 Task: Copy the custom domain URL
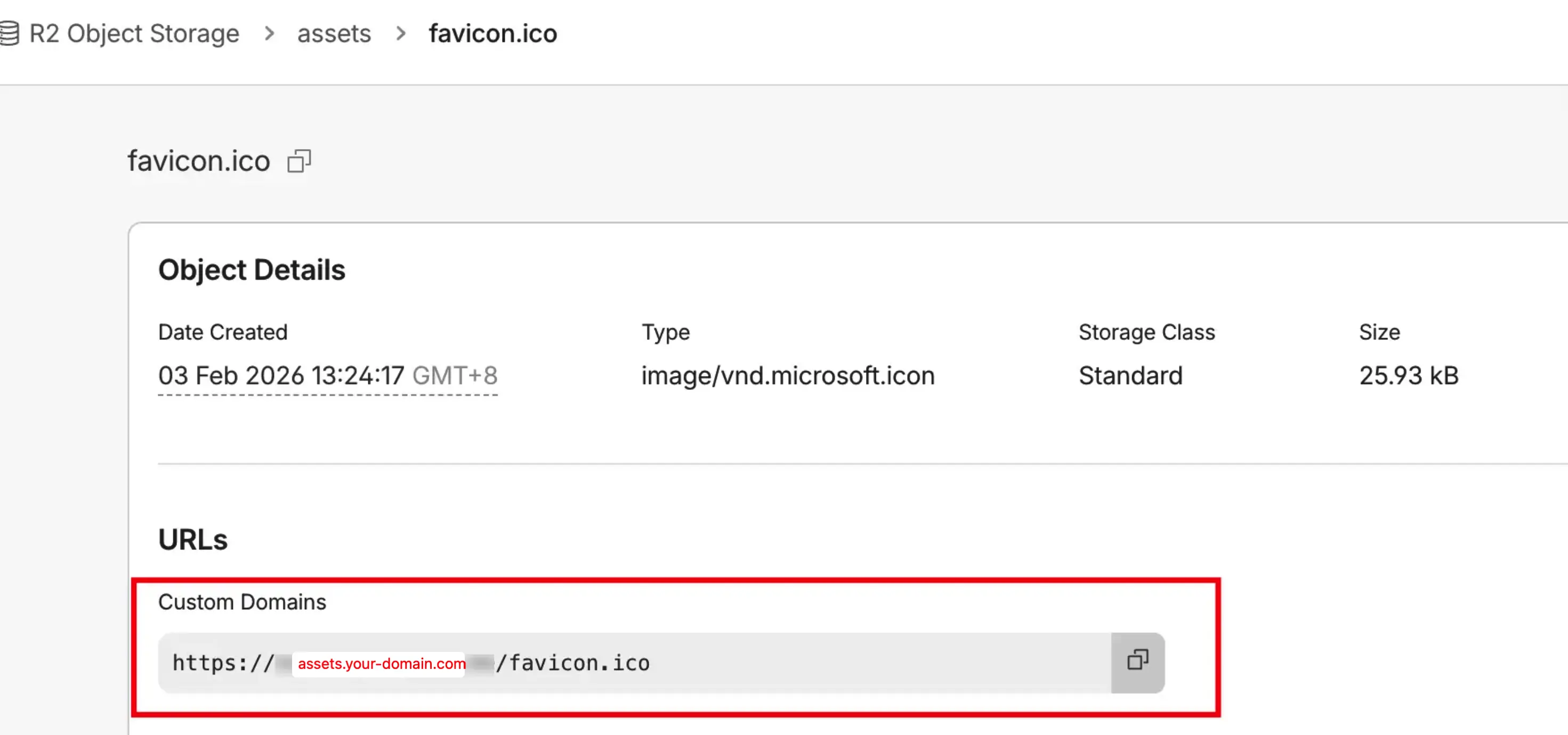click(x=1137, y=661)
